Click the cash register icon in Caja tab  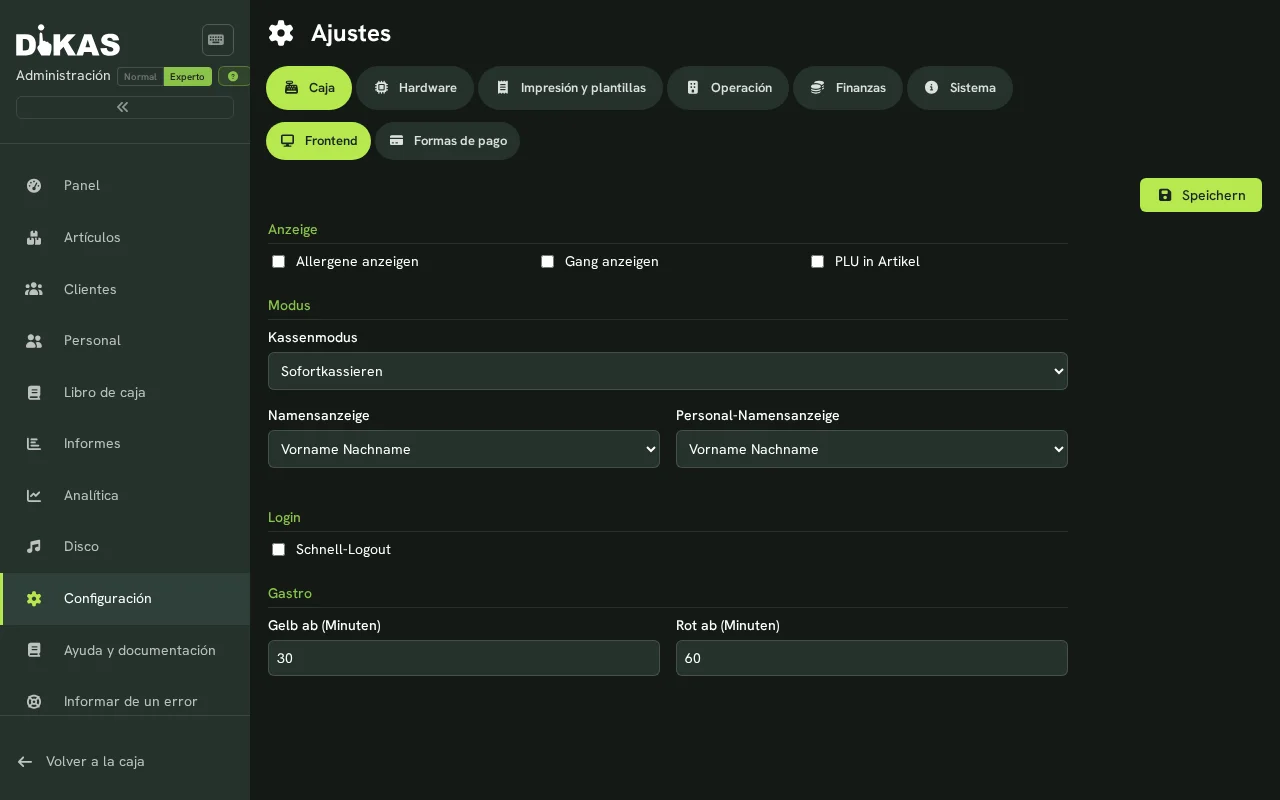(x=291, y=88)
